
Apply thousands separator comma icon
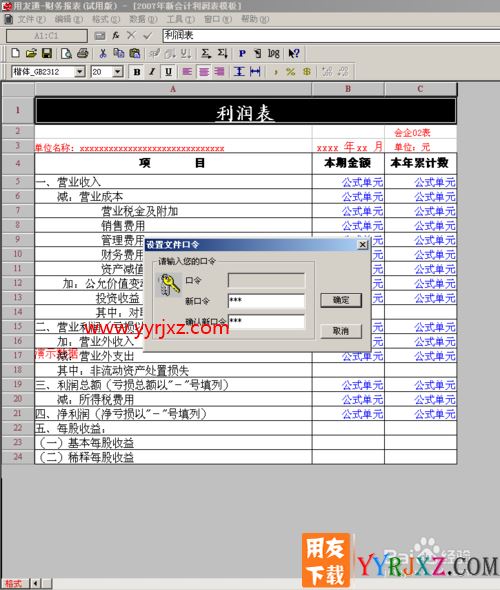point(276,71)
